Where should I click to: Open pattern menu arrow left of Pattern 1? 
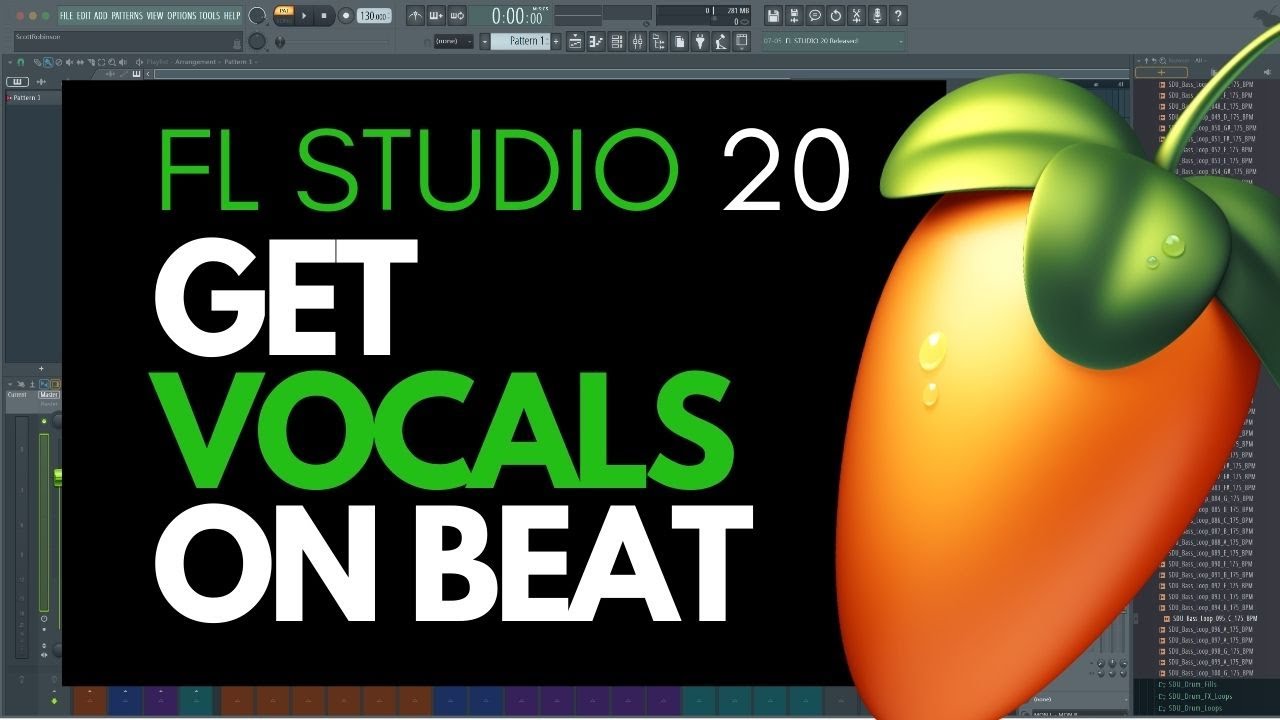(485, 41)
